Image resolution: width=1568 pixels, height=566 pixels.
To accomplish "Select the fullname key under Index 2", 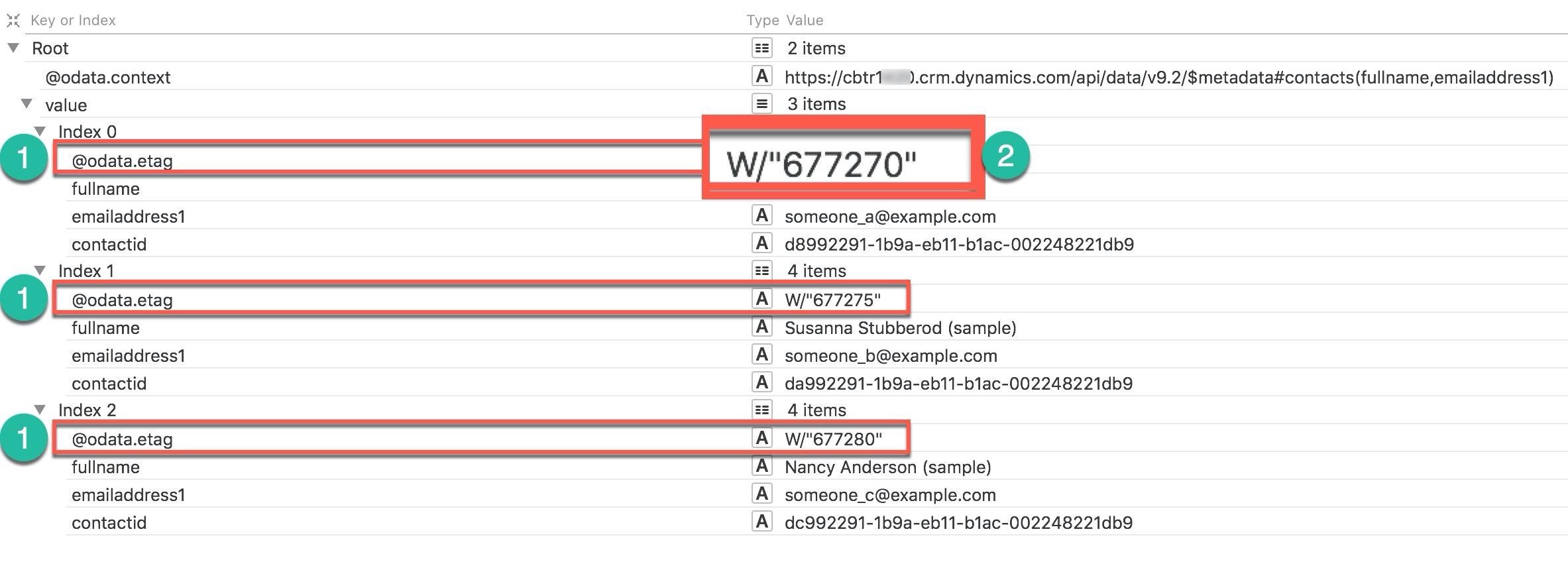I will tap(105, 467).
